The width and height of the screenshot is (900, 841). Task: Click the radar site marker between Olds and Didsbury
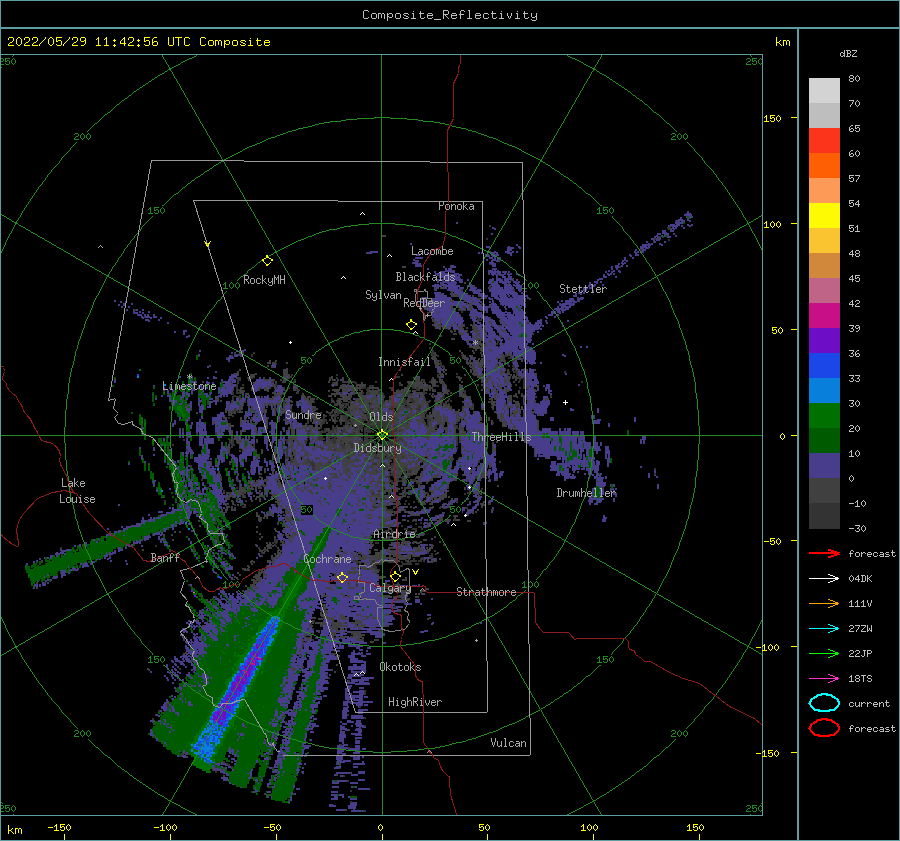[x=382, y=435]
